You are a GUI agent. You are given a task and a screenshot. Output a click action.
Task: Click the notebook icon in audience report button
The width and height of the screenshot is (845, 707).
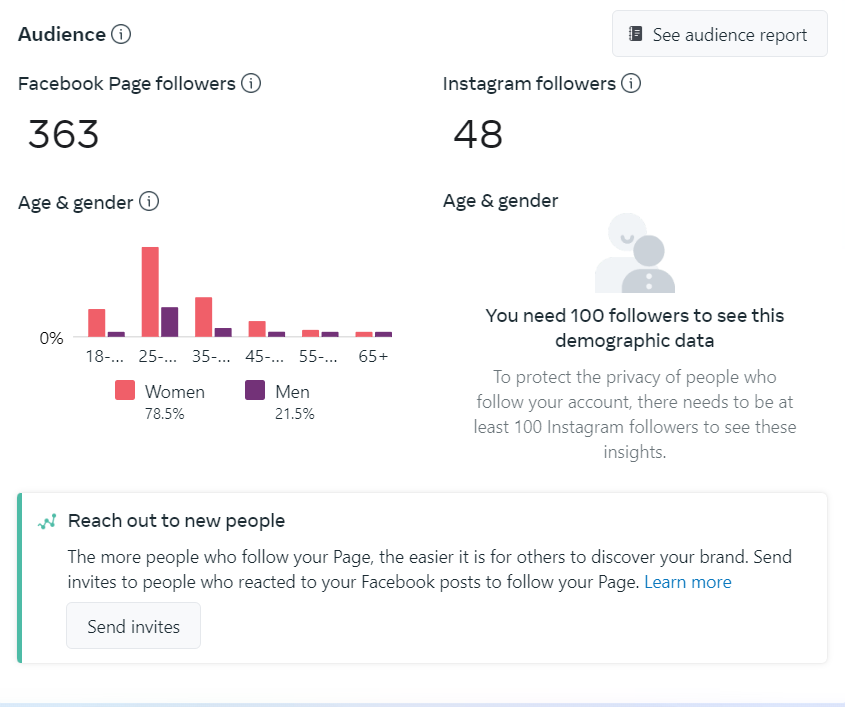[636, 34]
